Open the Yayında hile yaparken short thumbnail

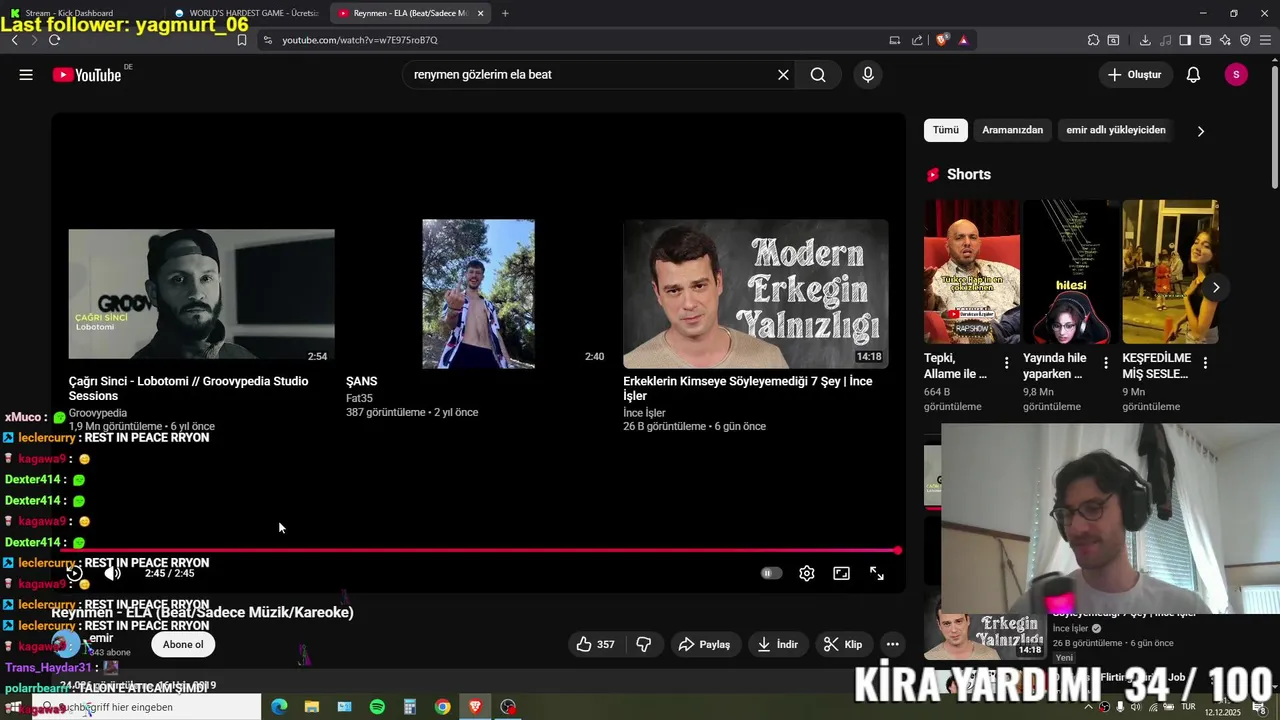point(1071,272)
